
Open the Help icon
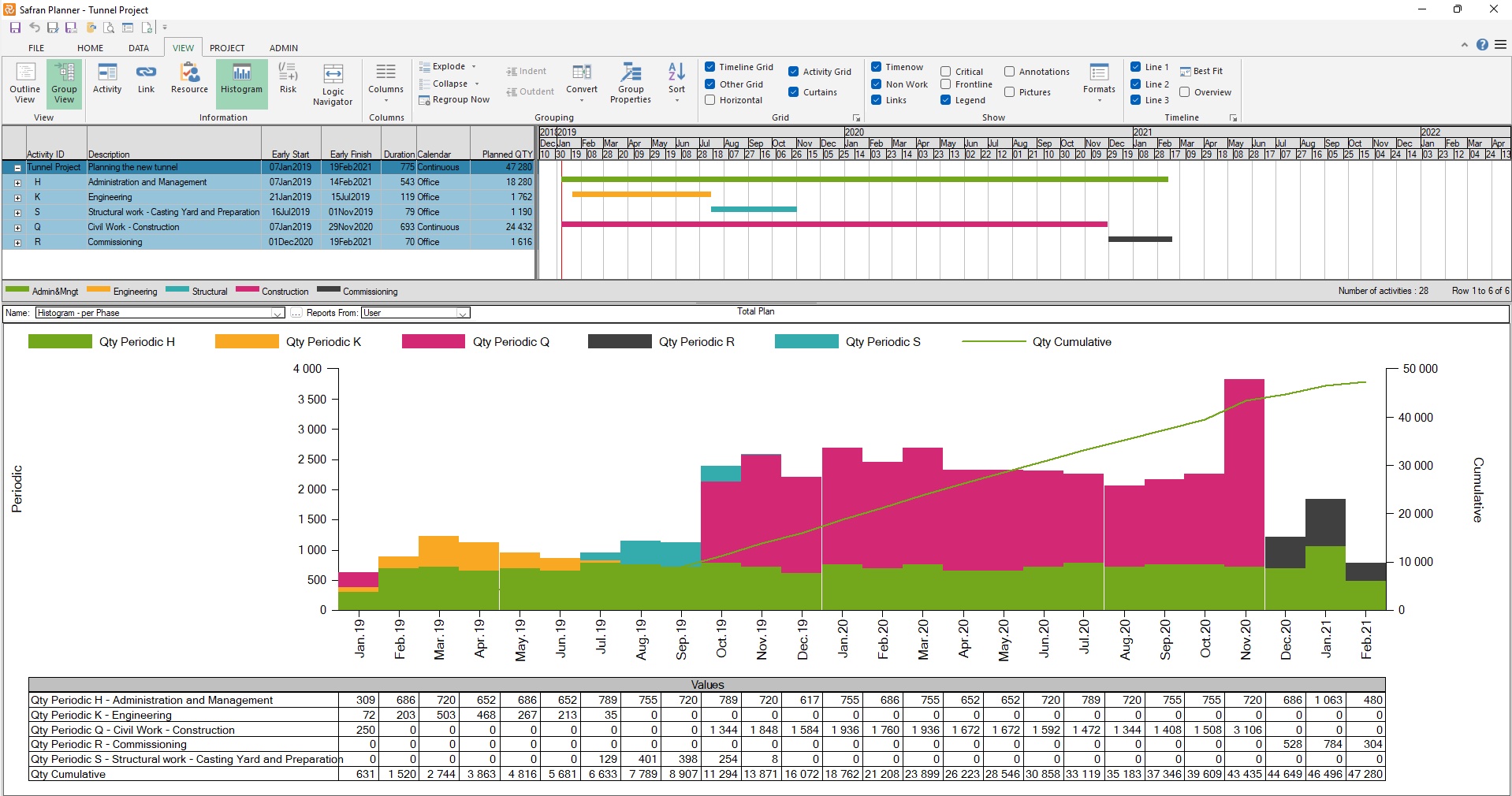pos(1482,45)
